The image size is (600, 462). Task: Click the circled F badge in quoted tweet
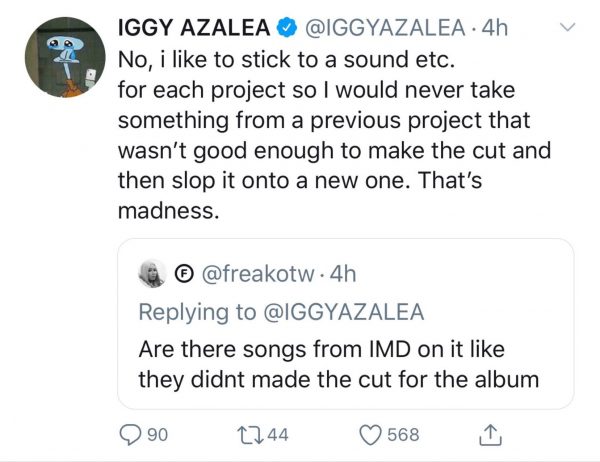[184, 274]
